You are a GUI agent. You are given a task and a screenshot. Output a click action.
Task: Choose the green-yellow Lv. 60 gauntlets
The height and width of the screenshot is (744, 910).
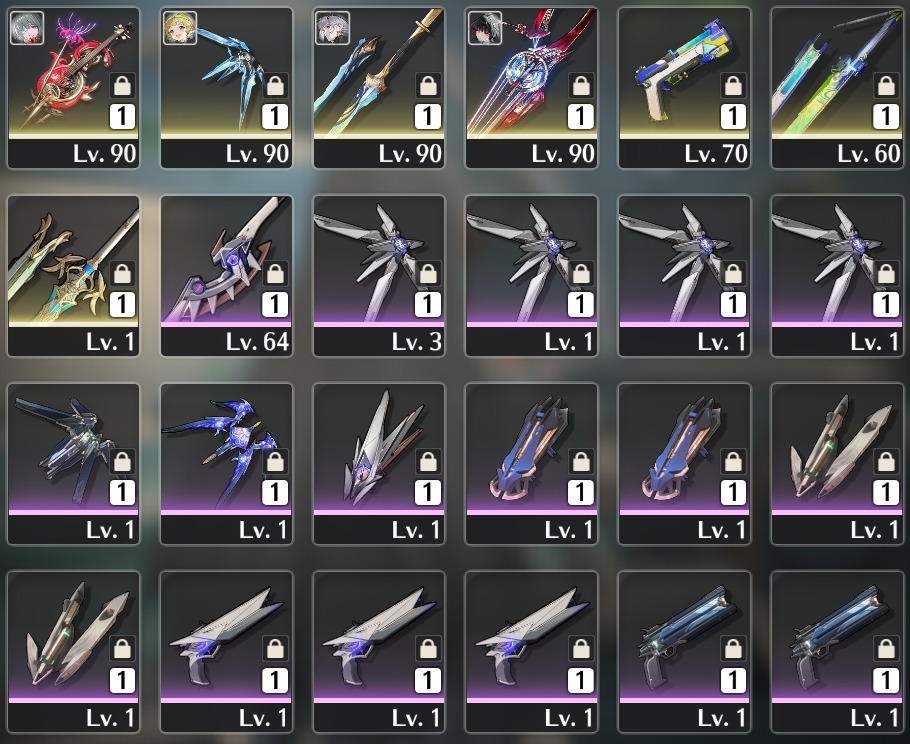[837, 88]
